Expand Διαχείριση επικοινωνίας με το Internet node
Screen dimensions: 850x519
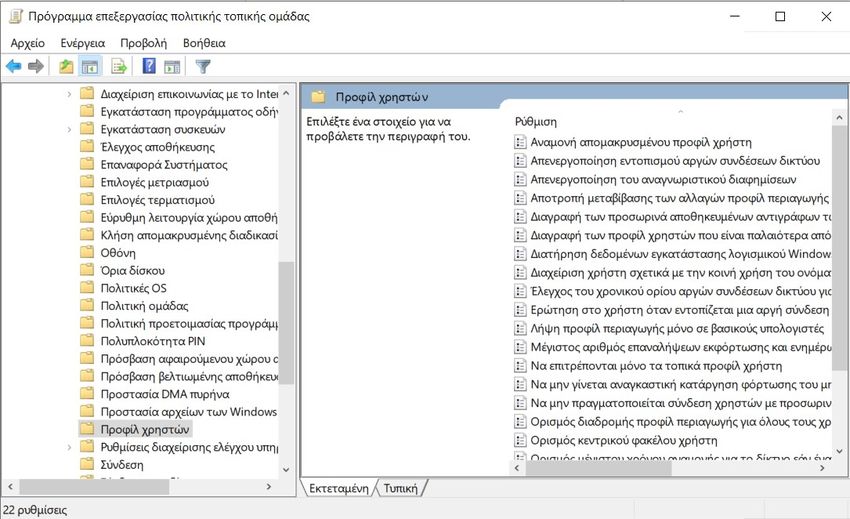69,94
